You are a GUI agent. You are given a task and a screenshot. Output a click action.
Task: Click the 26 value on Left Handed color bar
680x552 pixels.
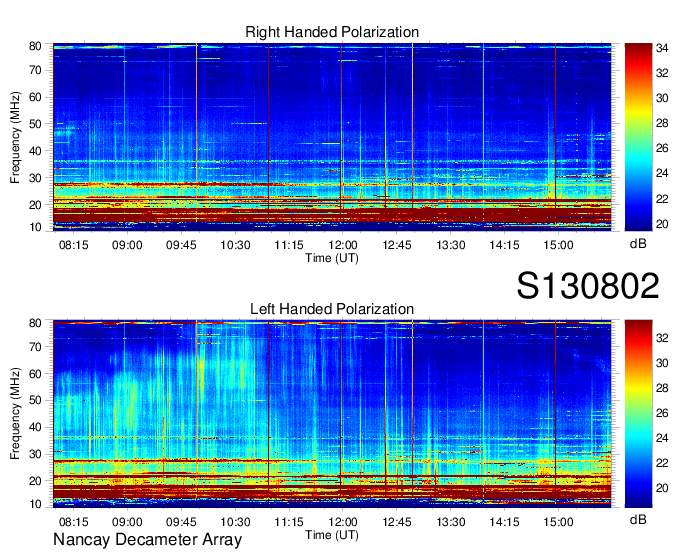pyautogui.click(x=662, y=413)
